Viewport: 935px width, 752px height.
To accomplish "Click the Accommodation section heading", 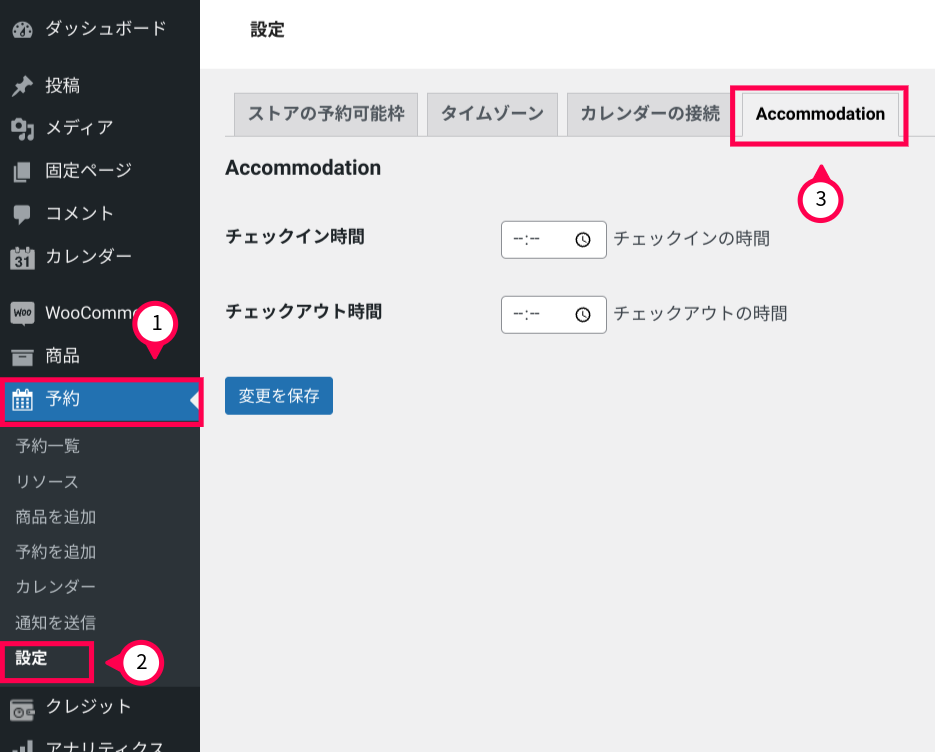I will coord(303,168).
